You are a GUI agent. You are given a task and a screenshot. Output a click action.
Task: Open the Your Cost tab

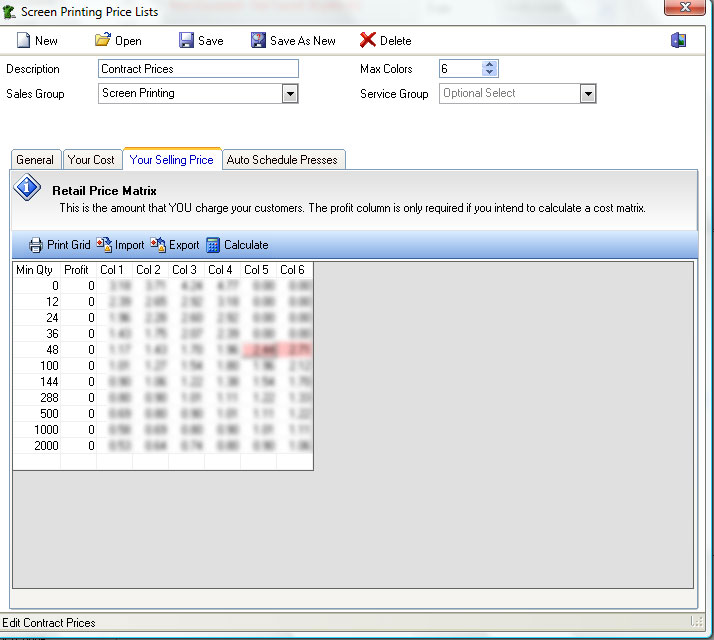click(x=91, y=160)
